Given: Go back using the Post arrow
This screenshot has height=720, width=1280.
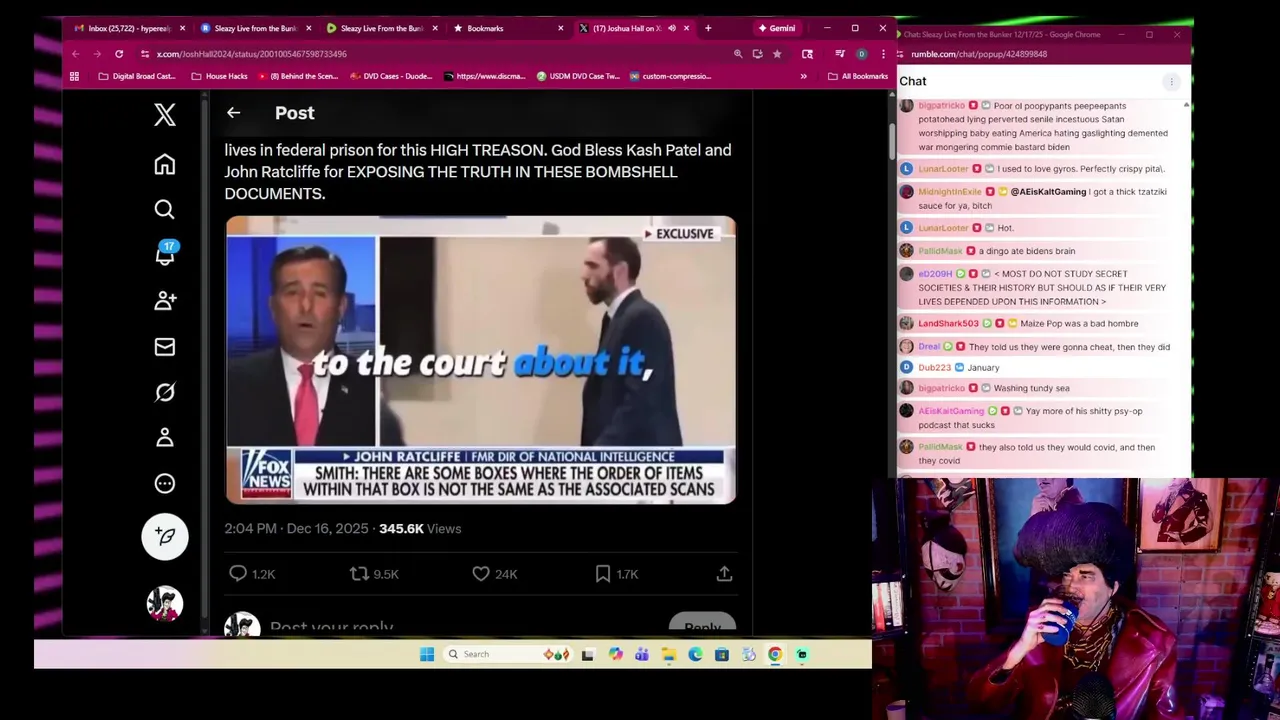Looking at the screenshot, I should coord(233,113).
